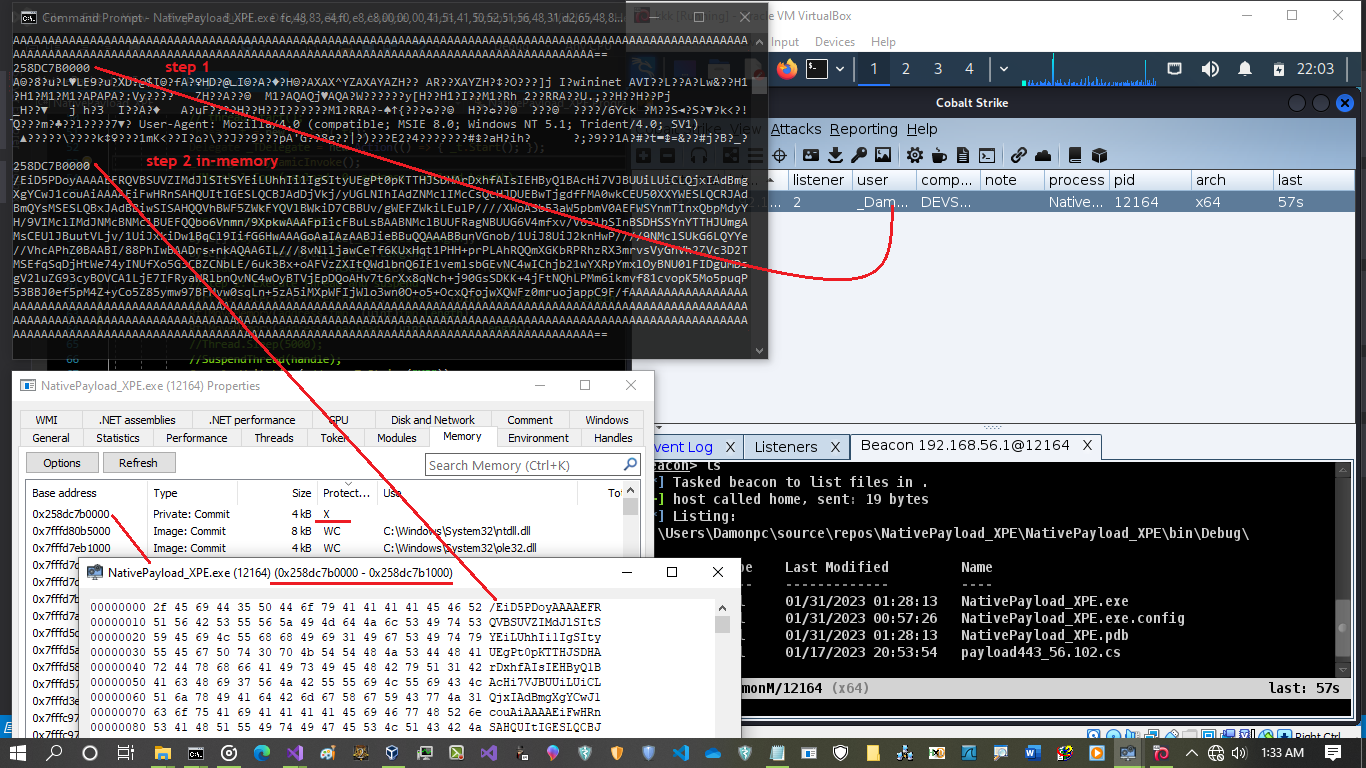Sort beacons by the listener column
The height and width of the screenshot is (768, 1366).
(x=819, y=180)
